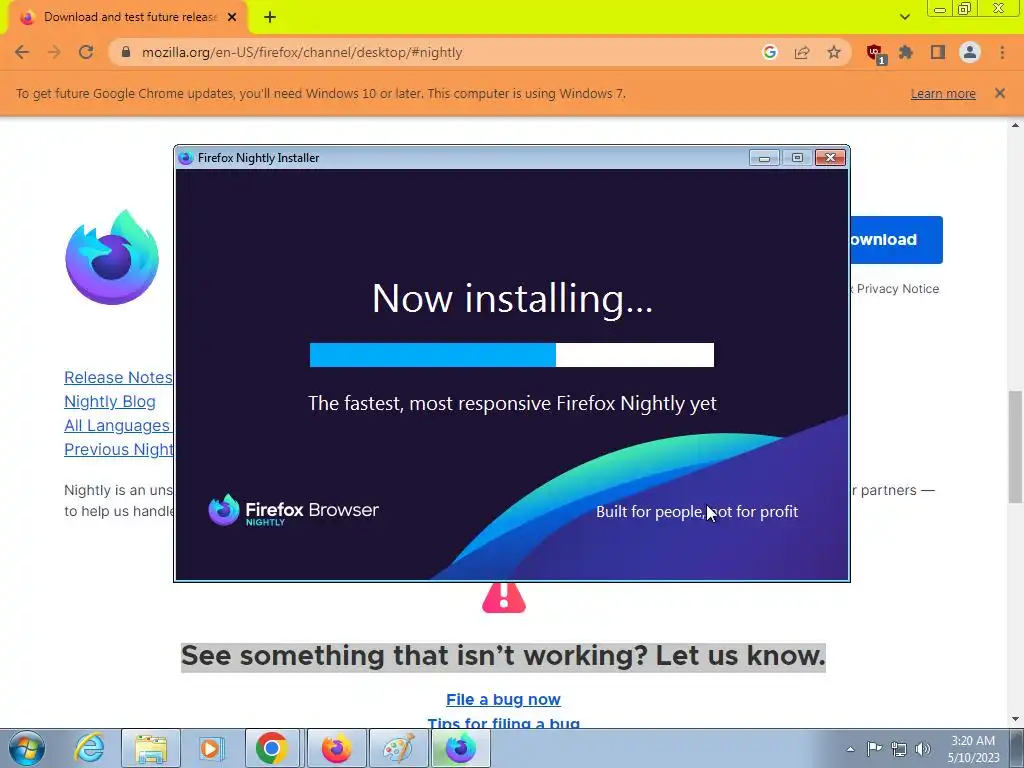The width and height of the screenshot is (1024, 768).
Task: Click the Firefox Nightly logo on page
Action: coord(112,257)
